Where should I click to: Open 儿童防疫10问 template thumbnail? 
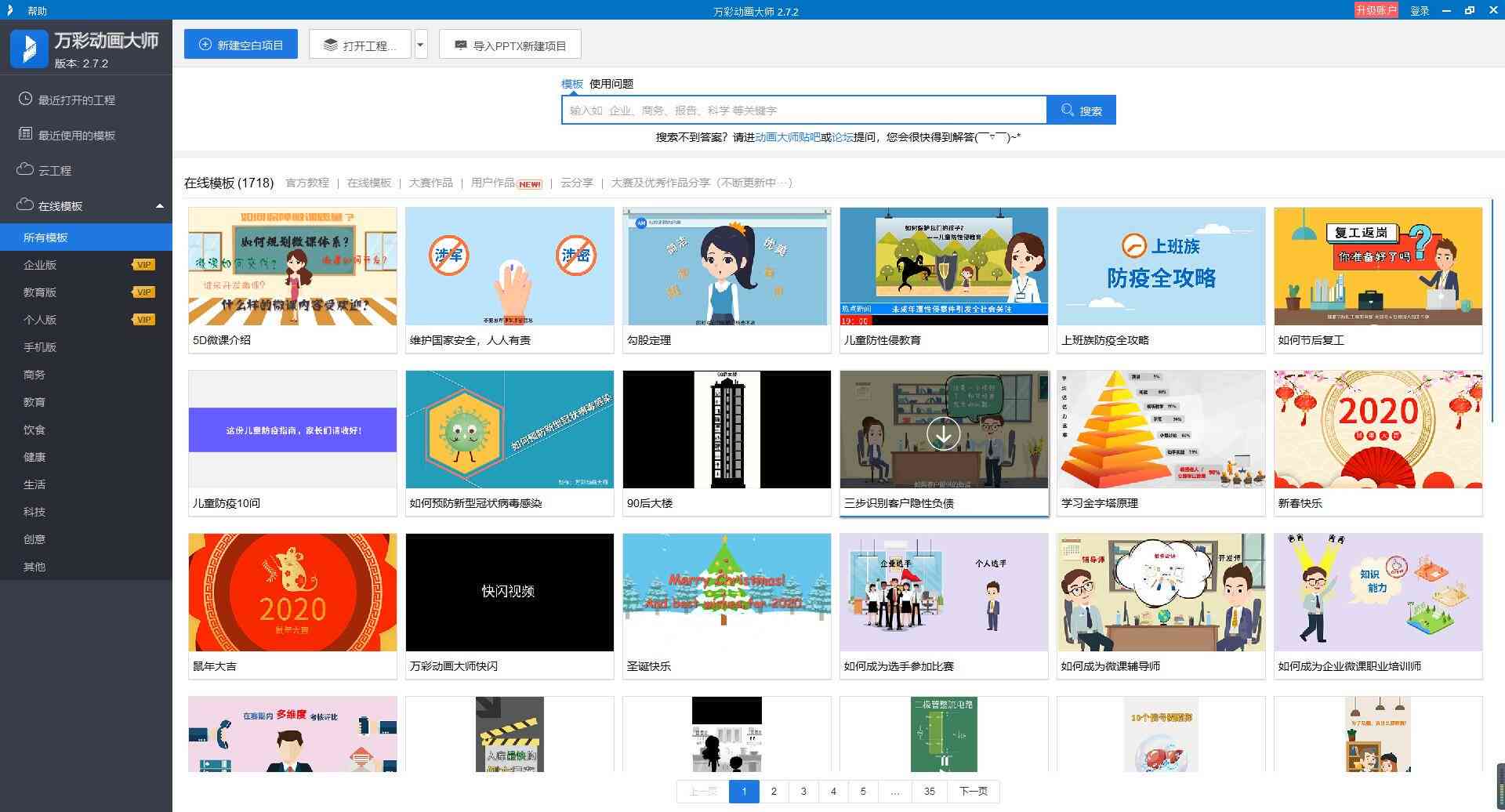292,430
